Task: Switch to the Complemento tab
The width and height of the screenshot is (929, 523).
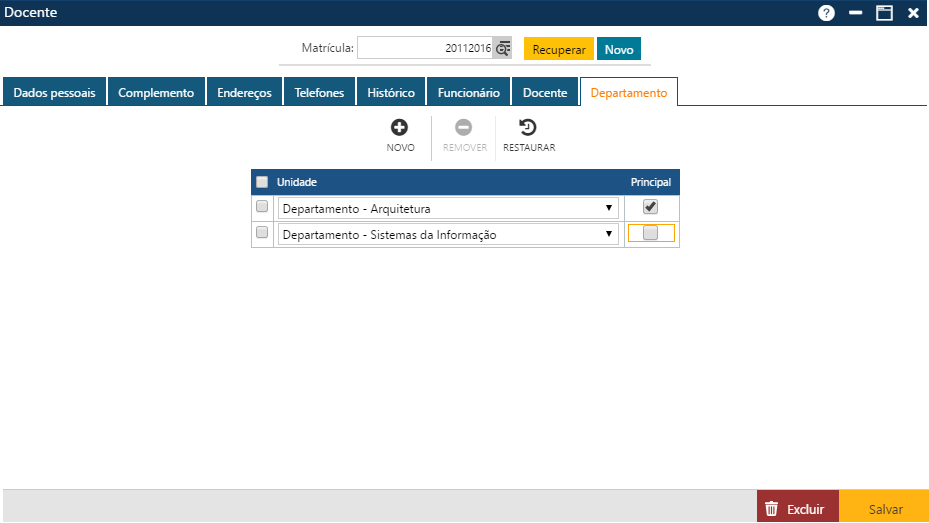Action: [x=156, y=92]
